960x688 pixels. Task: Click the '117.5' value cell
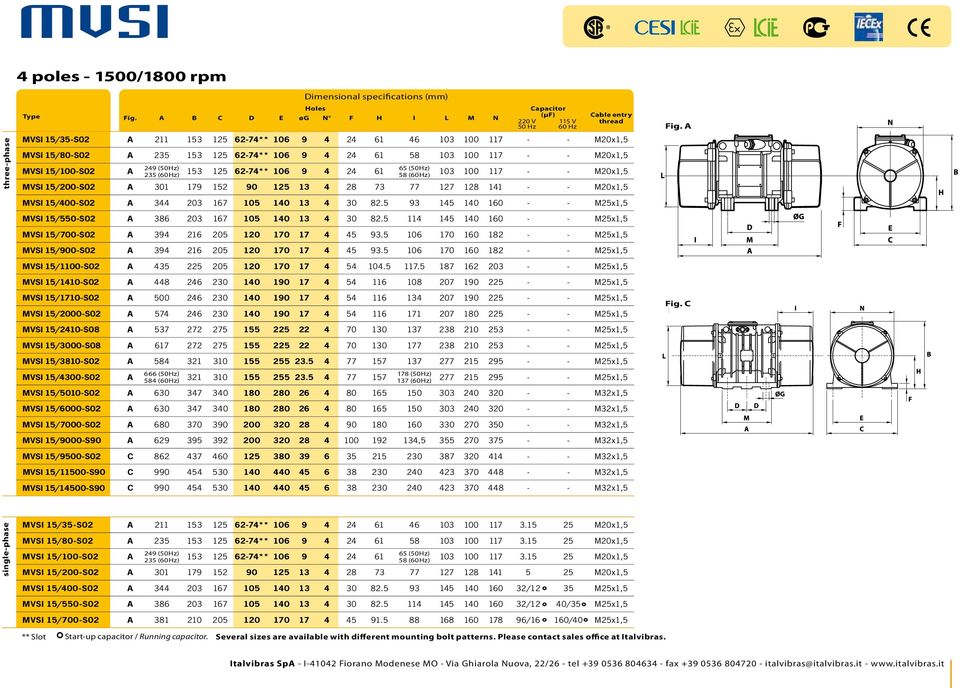tap(414, 266)
